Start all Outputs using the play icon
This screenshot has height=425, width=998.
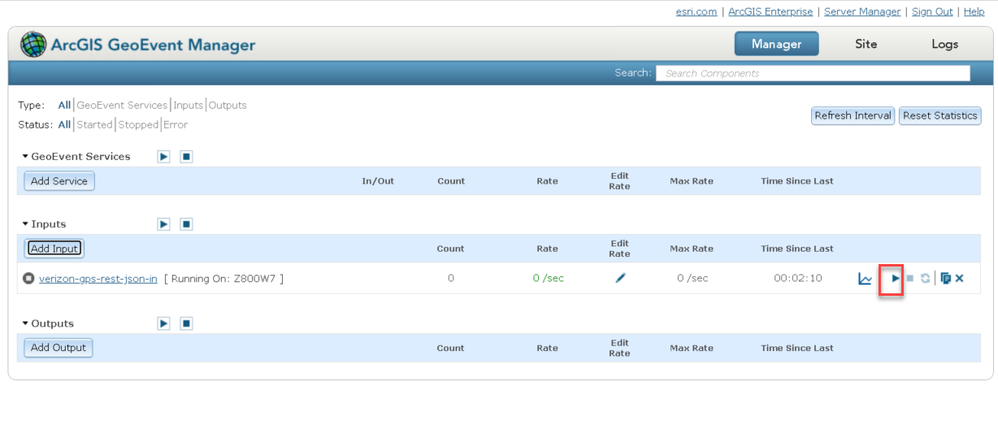pos(164,324)
